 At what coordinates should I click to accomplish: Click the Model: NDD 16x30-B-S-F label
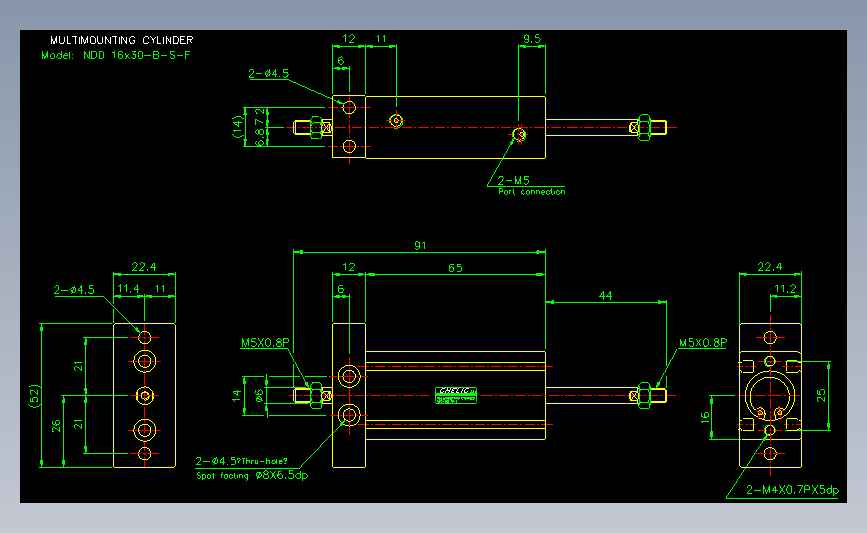tap(116, 55)
